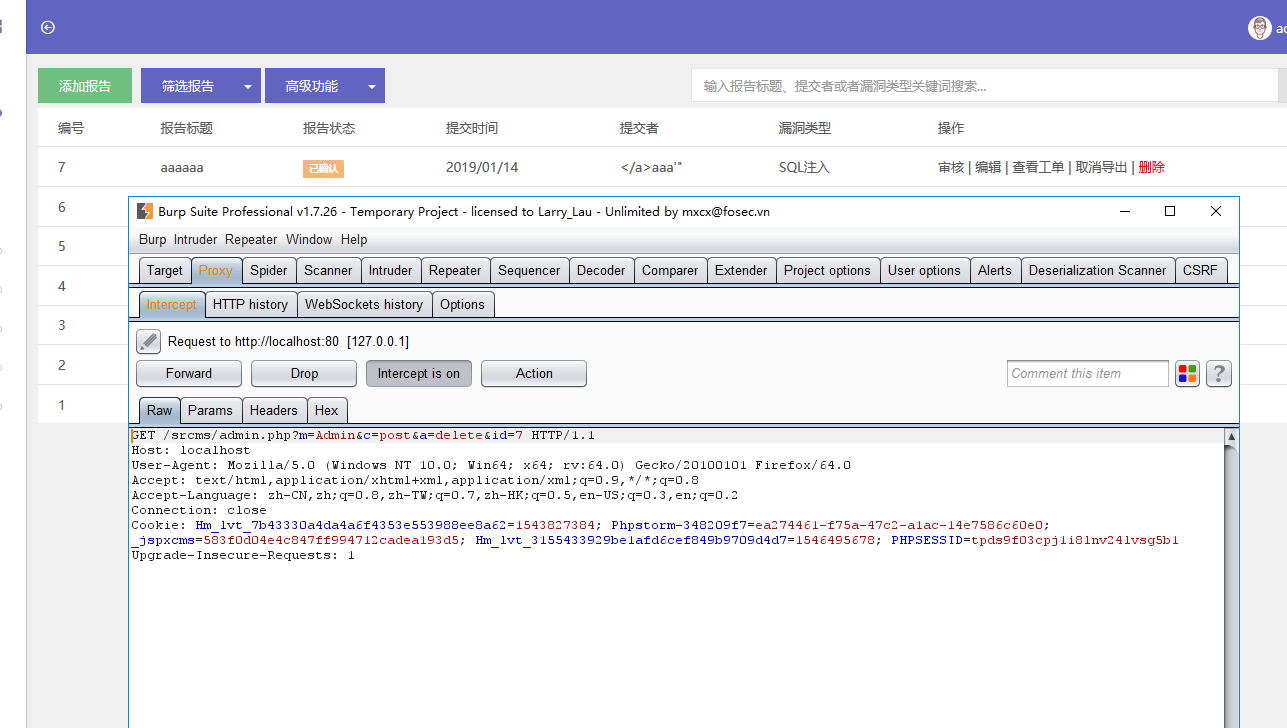Select the Extender tab
The image size is (1287, 728).
(741, 270)
